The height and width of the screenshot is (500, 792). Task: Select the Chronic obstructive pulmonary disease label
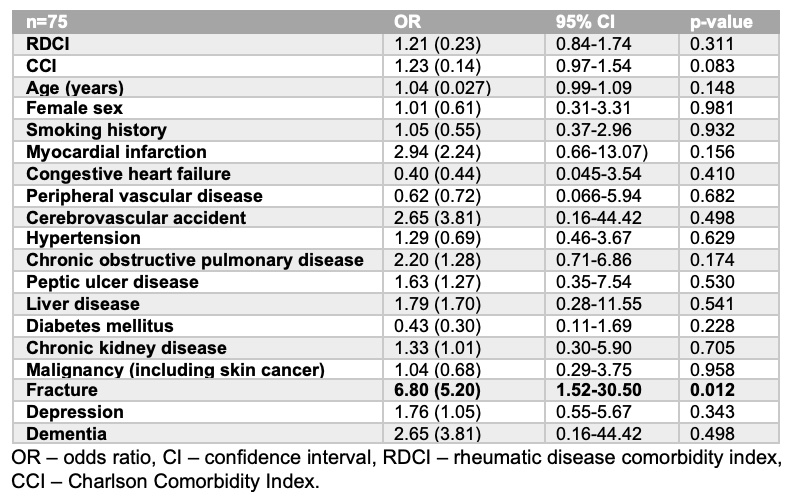tap(195, 260)
